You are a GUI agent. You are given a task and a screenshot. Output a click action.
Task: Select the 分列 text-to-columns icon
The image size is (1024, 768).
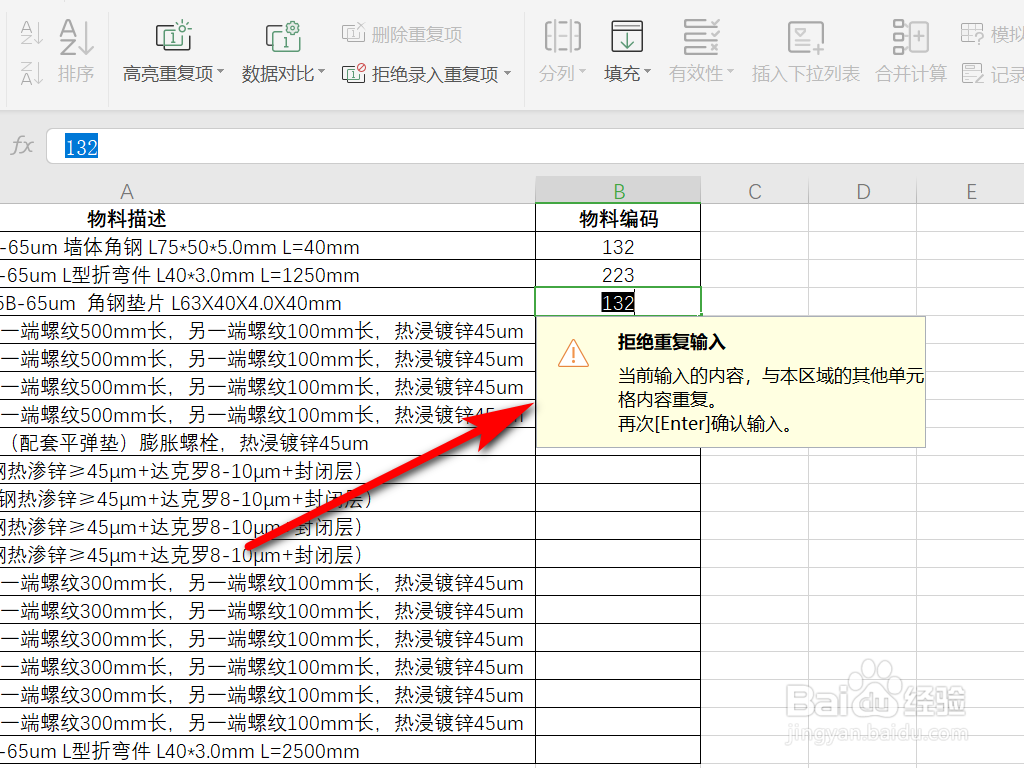coord(562,35)
